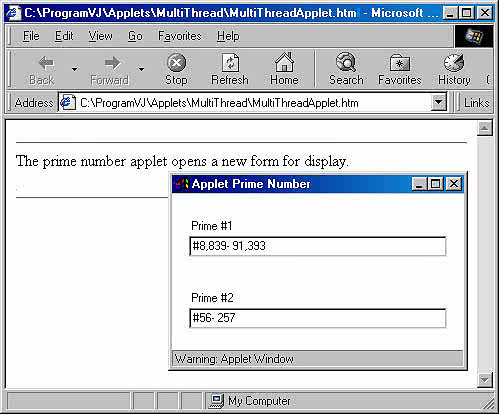
Task: Open the Favorites menu in menu bar
Action: click(180, 36)
